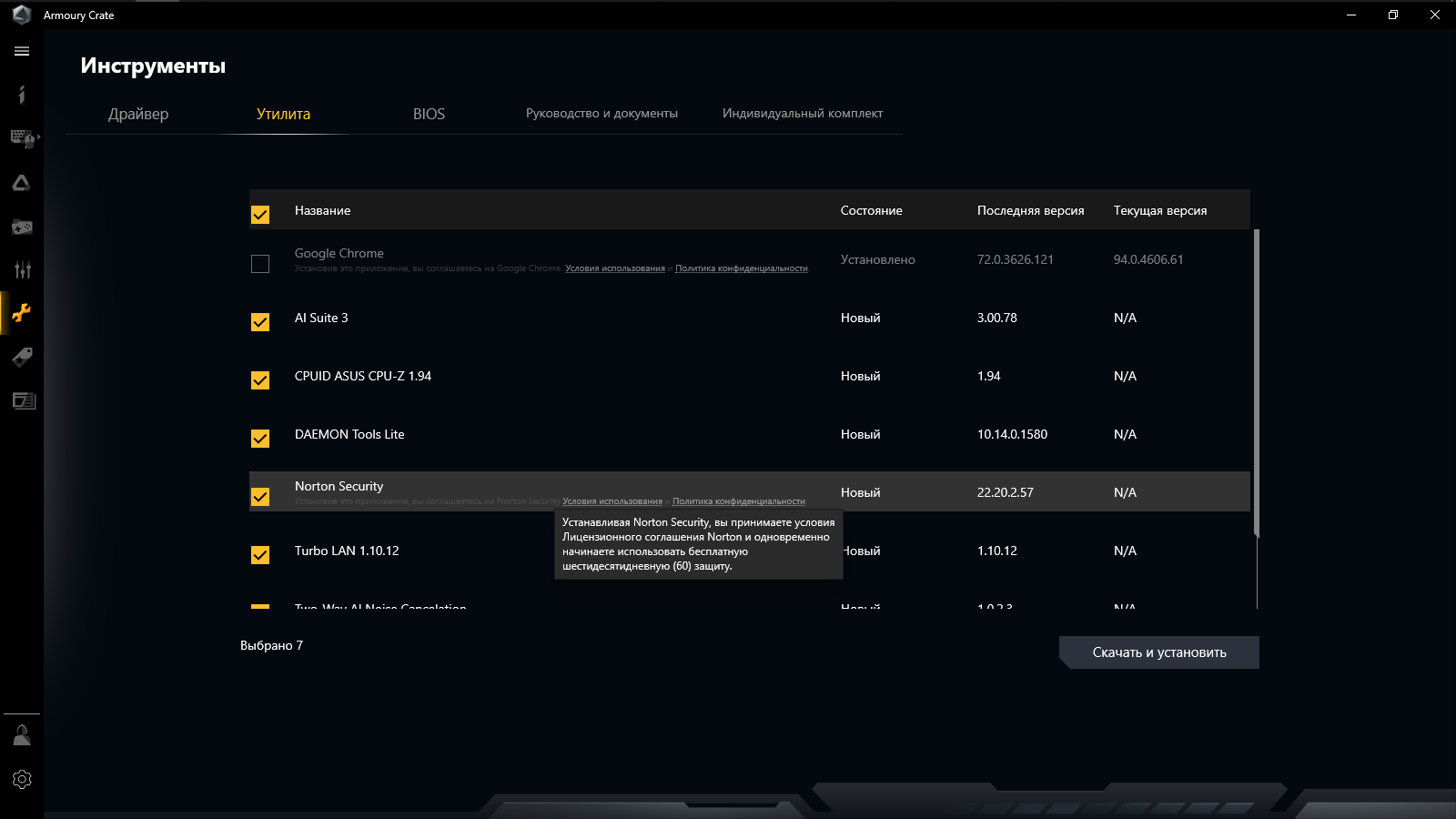Image resolution: width=1456 pixels, height=819 pixels.
Task: Open Armoury Crate settings gear
Action: [x=22, y=779]
